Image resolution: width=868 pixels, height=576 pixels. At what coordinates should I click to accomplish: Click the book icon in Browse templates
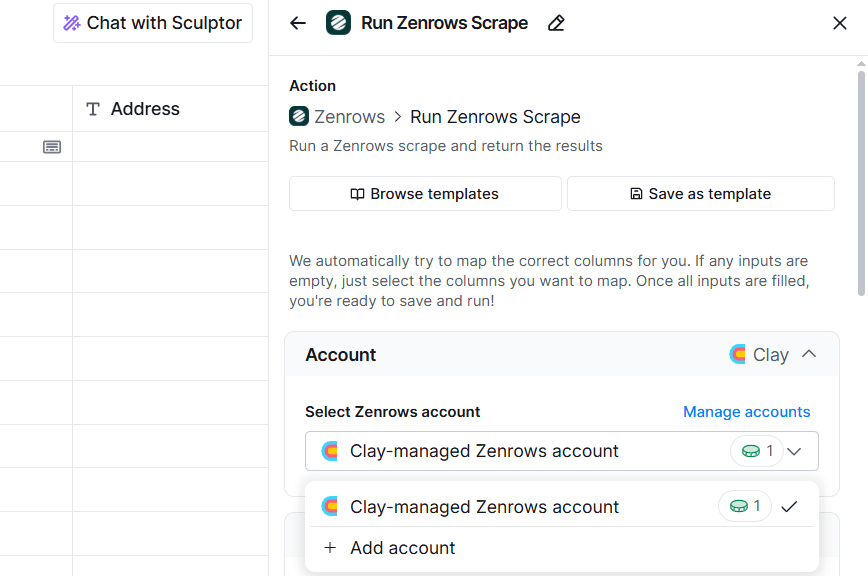tap(357, 194)
